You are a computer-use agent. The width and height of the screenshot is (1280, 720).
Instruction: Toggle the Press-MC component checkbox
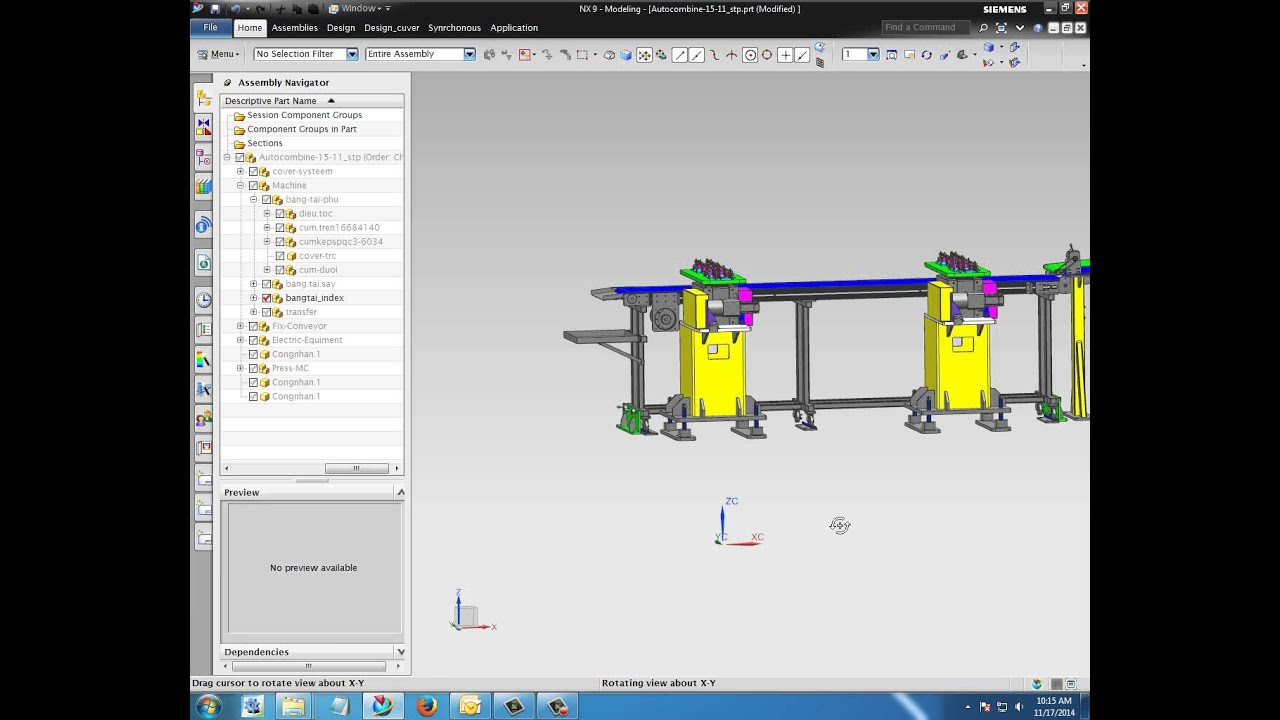click(x=253, y=368)
